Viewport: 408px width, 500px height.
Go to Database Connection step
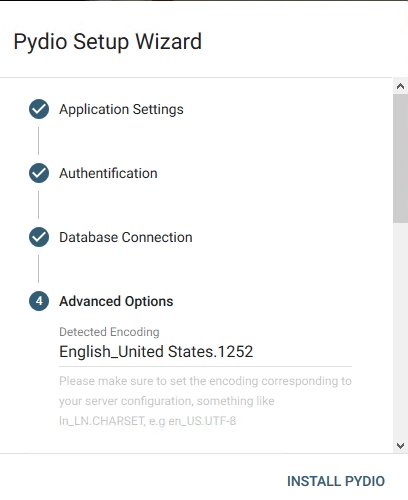tap(126, 237)
